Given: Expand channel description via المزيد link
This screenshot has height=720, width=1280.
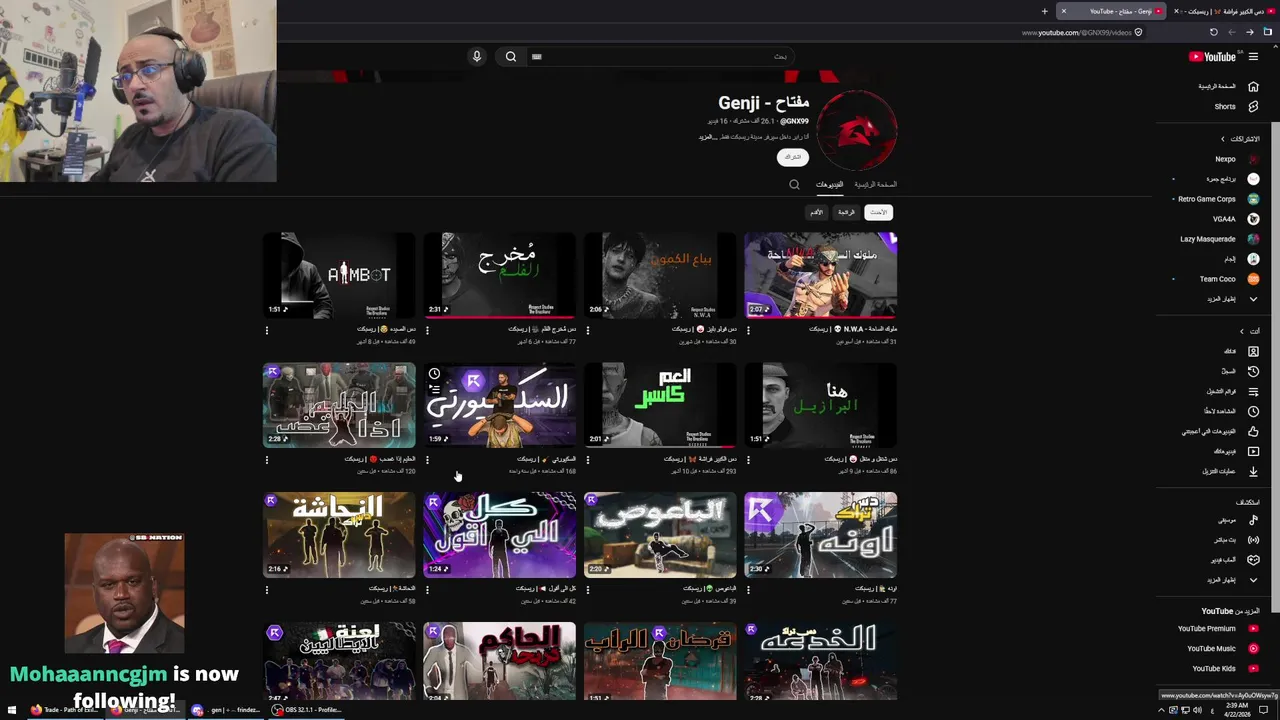Looking at the screenshot, I should point(706,137).
